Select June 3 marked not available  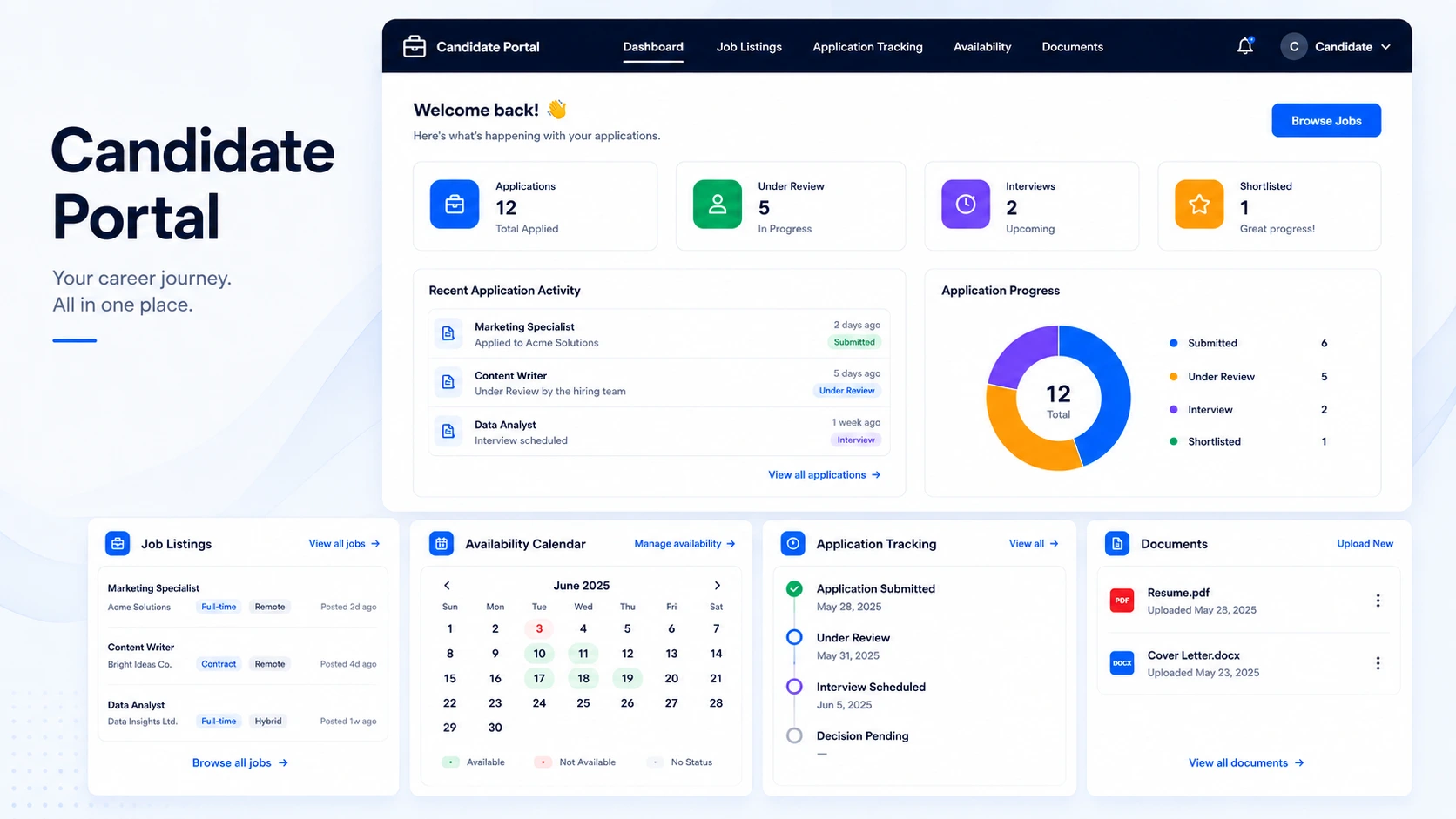539,628
